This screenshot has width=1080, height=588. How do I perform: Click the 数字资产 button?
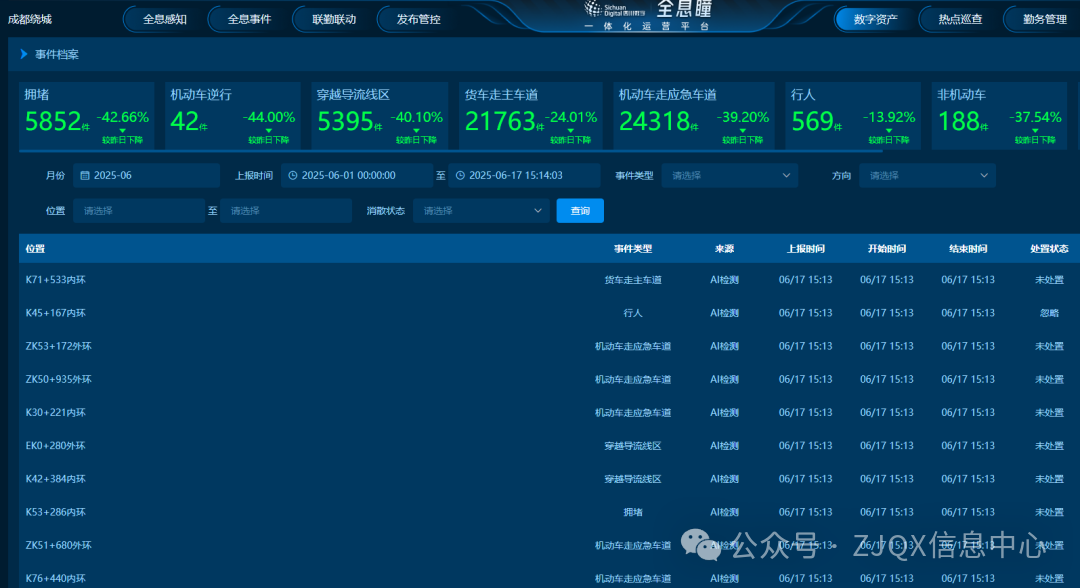click(x=875, y=19)
